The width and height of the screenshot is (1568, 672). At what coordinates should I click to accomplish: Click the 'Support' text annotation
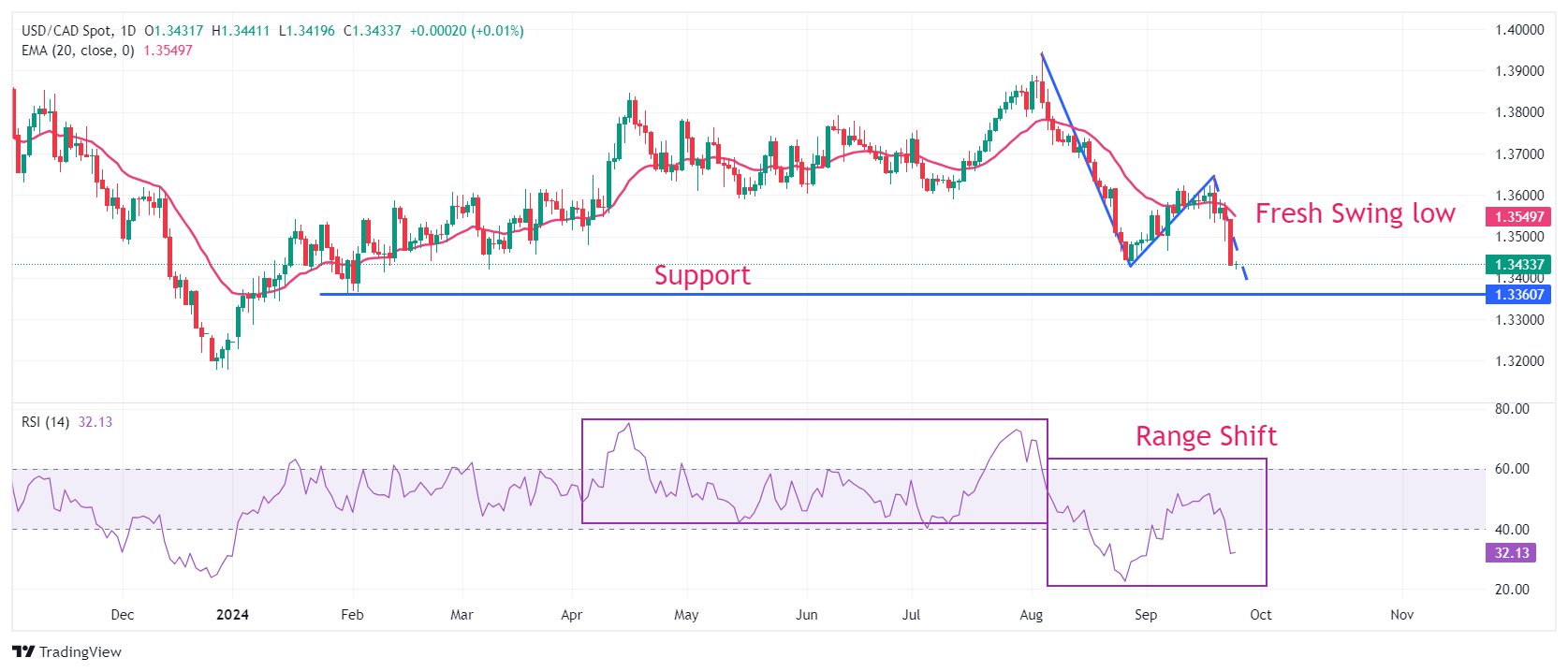pyautogui.click(x=702, y=275)
